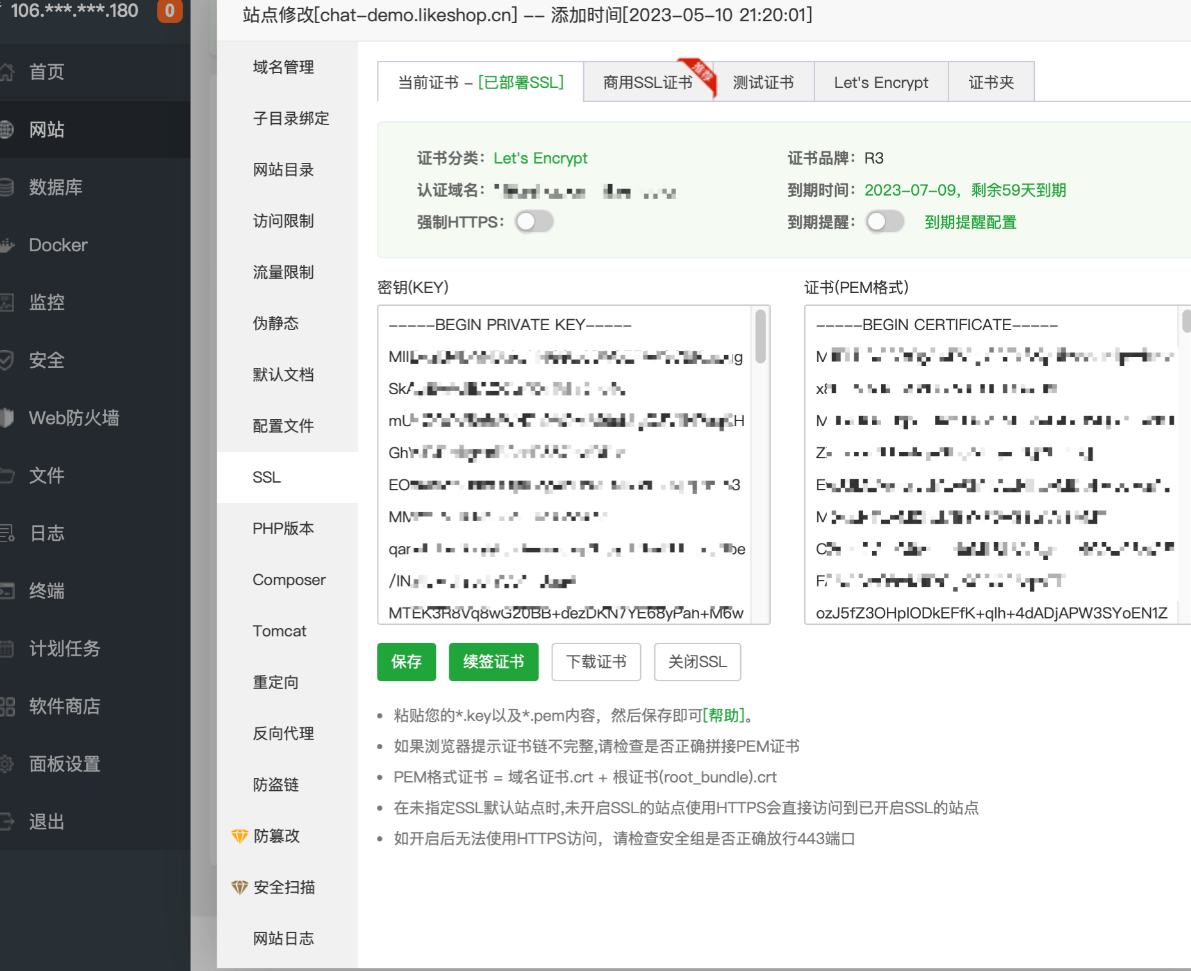
Task: Click the Web防火墙 shield icon
Action: 6,418
